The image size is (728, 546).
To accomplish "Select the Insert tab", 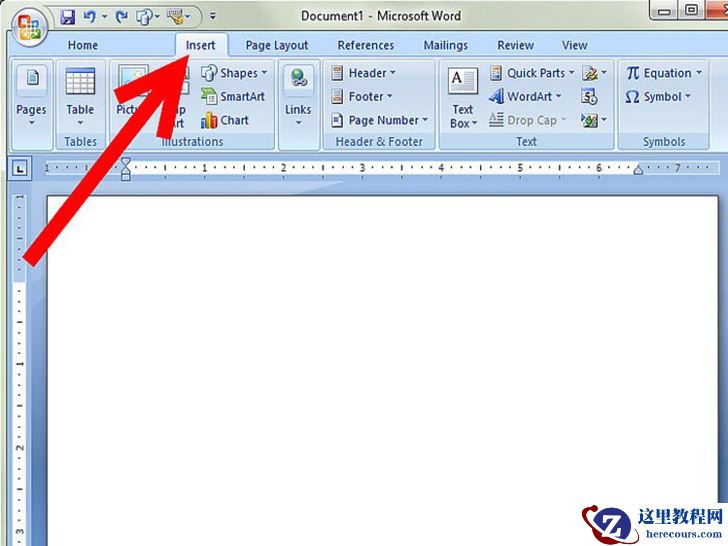I will click(x=201, y=45).
